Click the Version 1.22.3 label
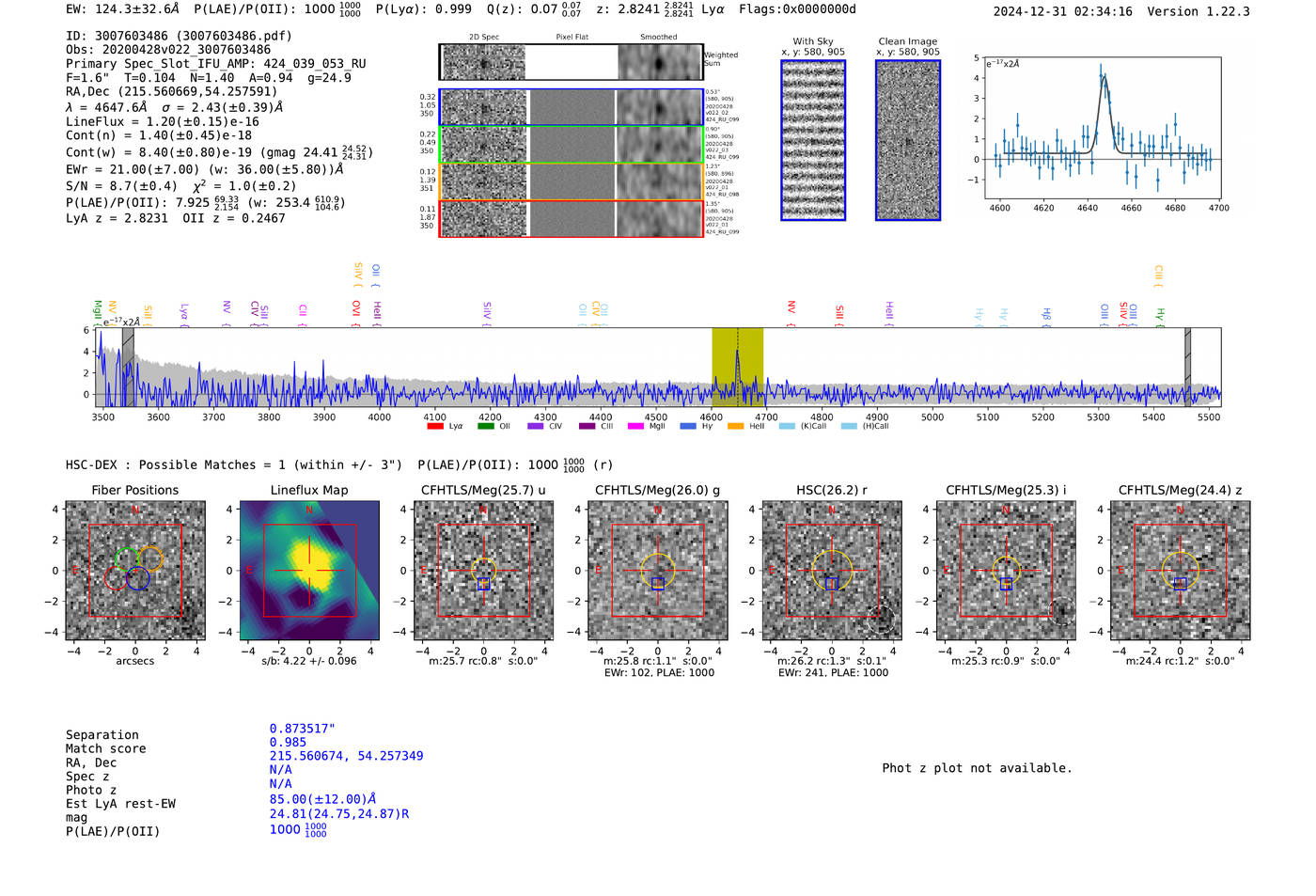This screenshot has width=1316, height=896. click(1198, 11)
